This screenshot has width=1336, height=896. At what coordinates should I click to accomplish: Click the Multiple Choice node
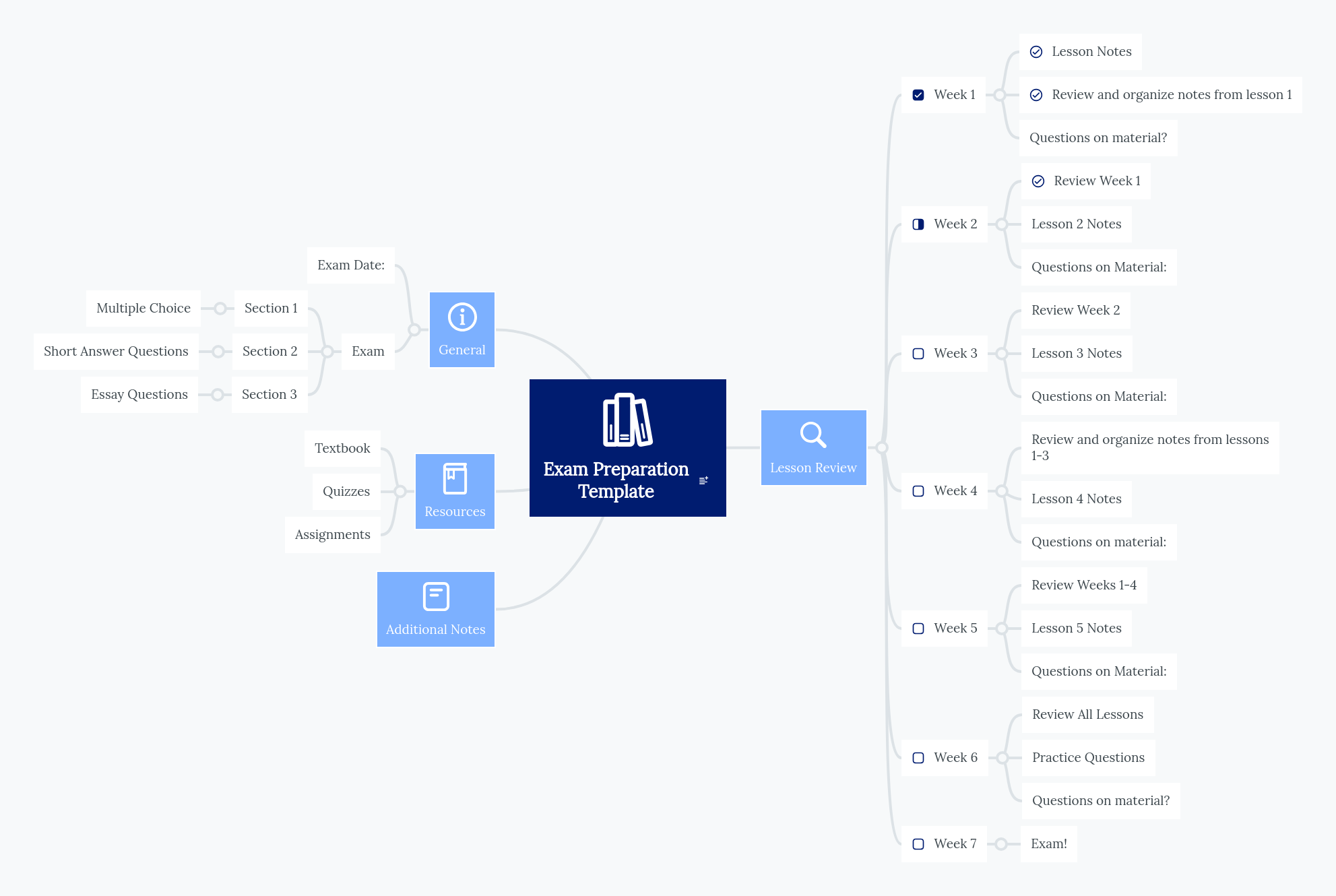[x=144, y=308]
